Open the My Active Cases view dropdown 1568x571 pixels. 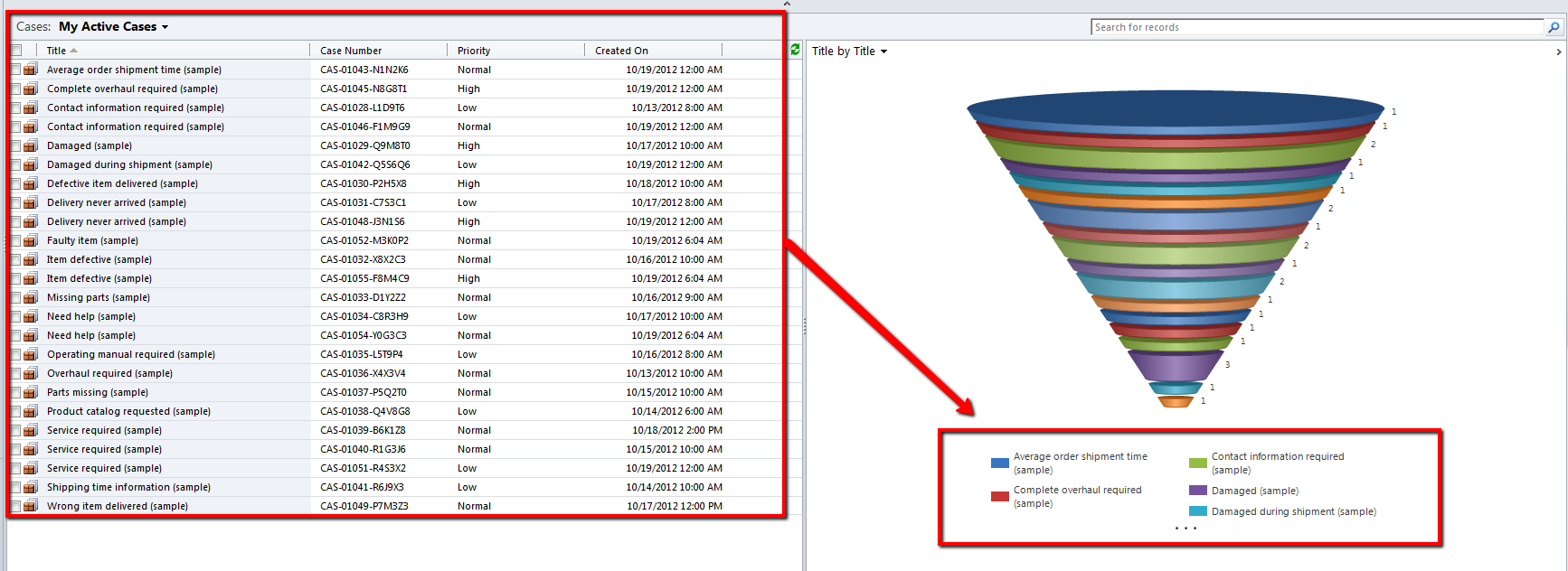click(x=114, y=27)
